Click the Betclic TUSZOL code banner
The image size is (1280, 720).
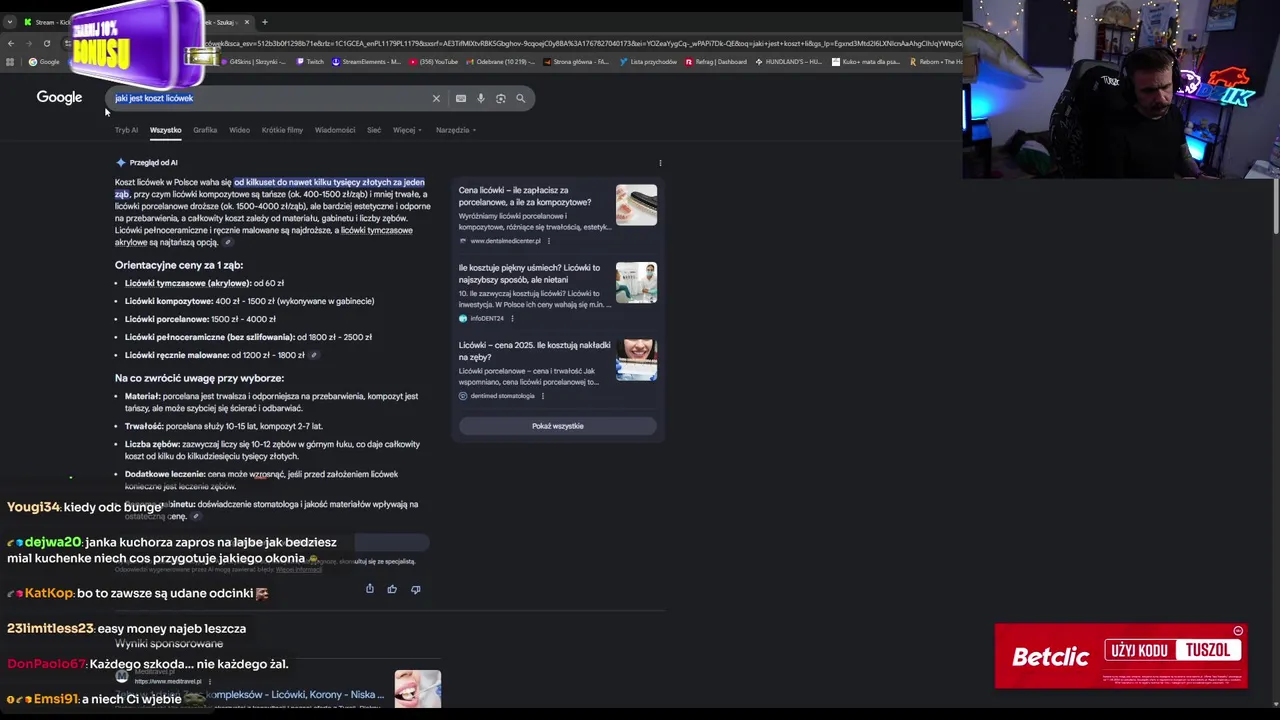(1120, 656)
